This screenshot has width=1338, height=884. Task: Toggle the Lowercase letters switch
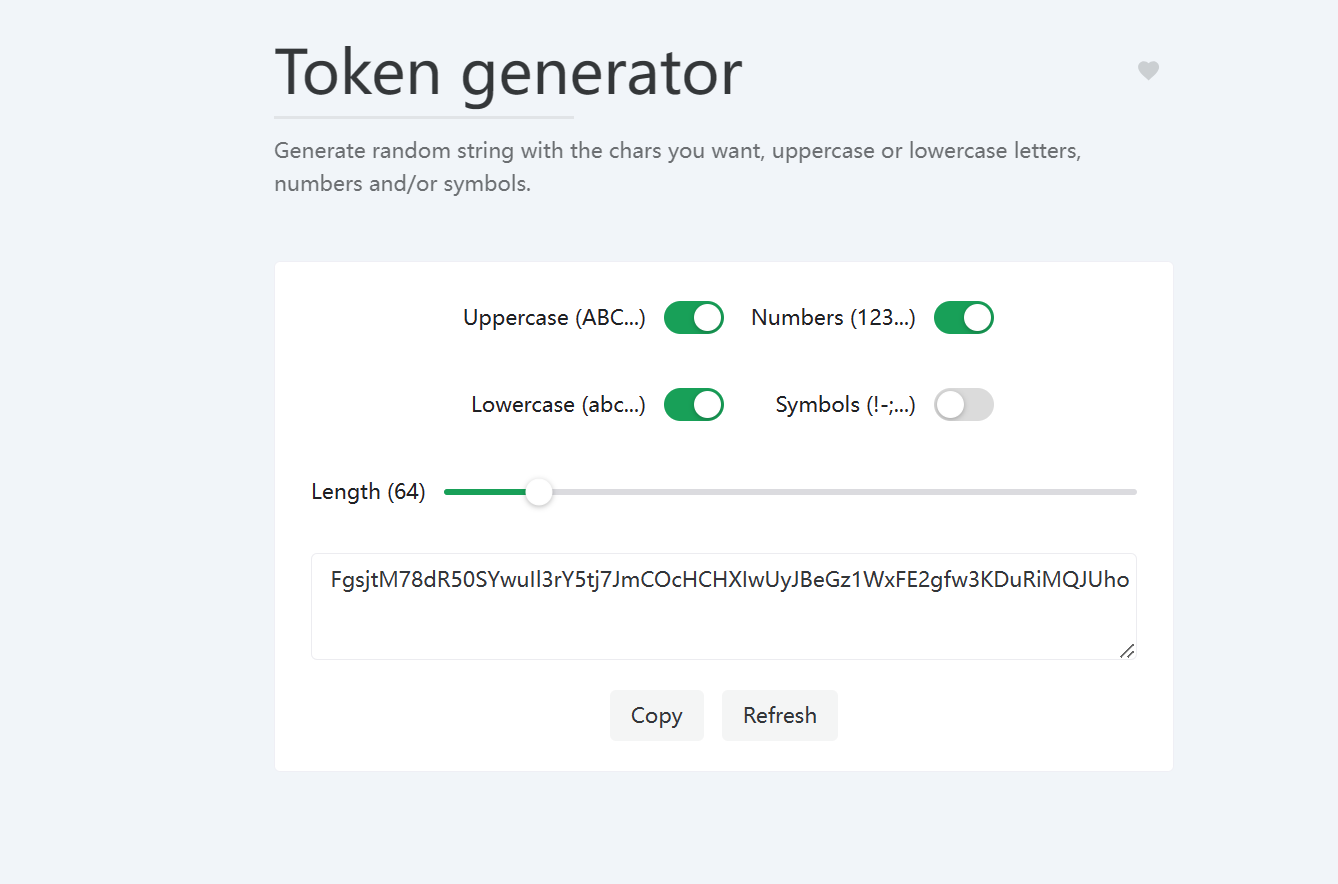point(693,405)
